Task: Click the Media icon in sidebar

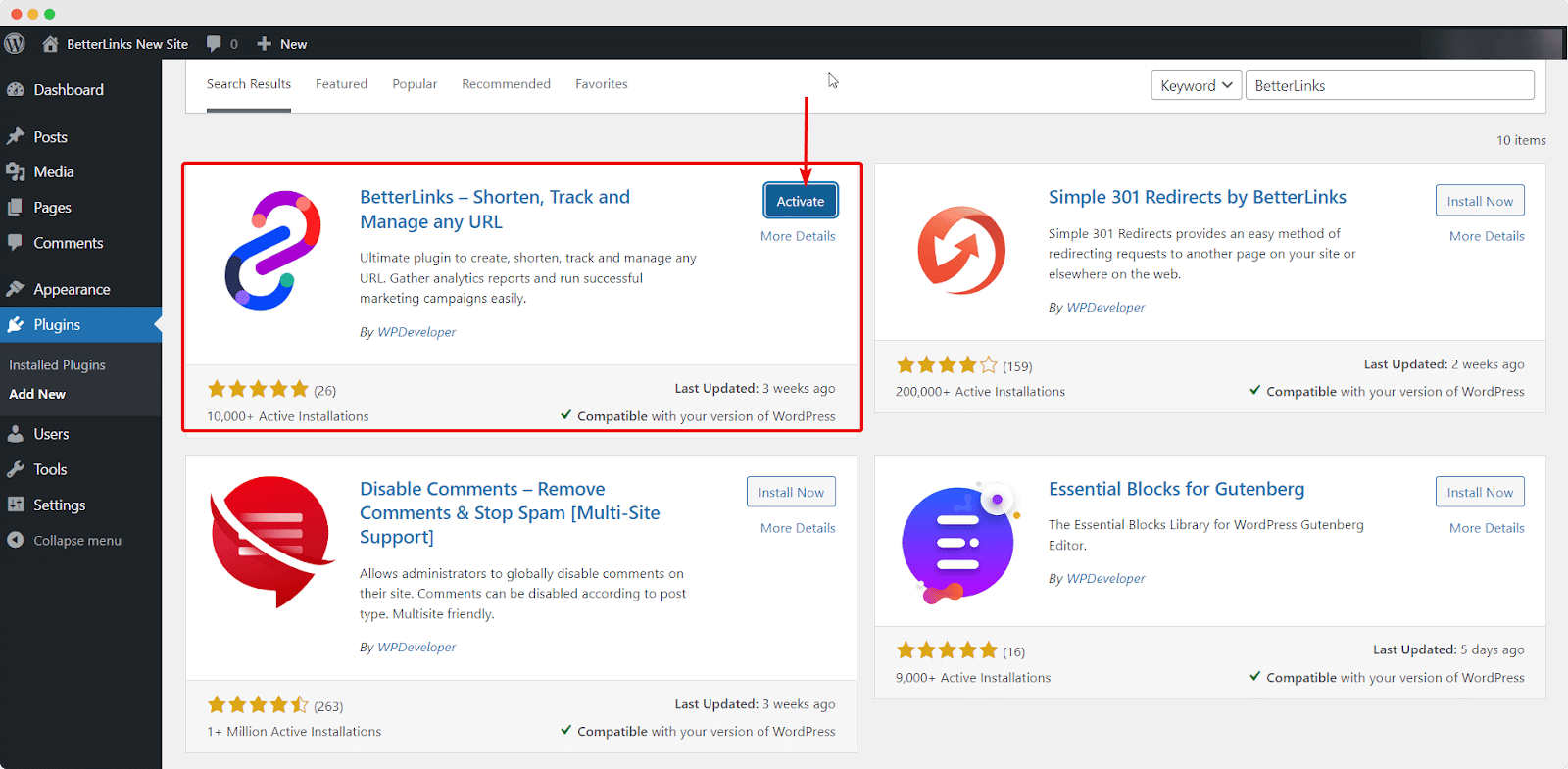Action: 16,171
